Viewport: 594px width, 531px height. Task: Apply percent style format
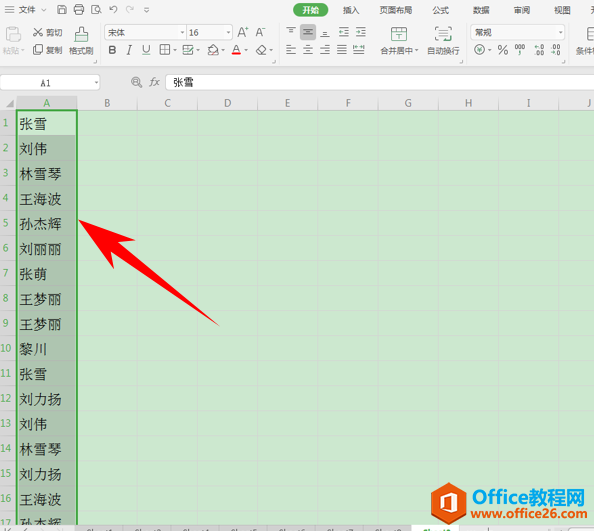point(503,50)
